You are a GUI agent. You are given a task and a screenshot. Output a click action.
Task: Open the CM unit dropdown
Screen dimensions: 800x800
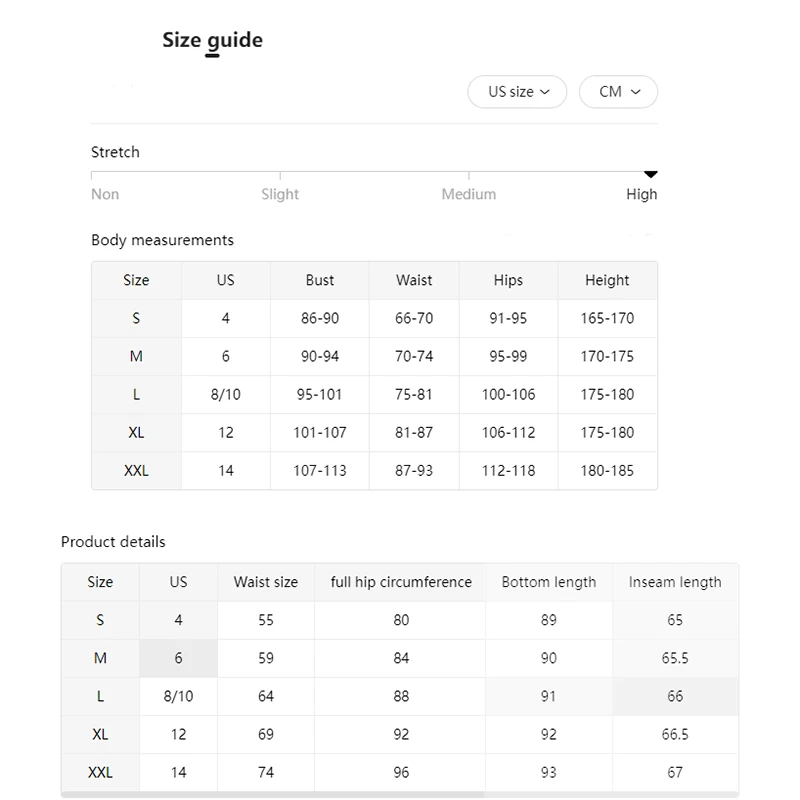(x=618, y=92)
